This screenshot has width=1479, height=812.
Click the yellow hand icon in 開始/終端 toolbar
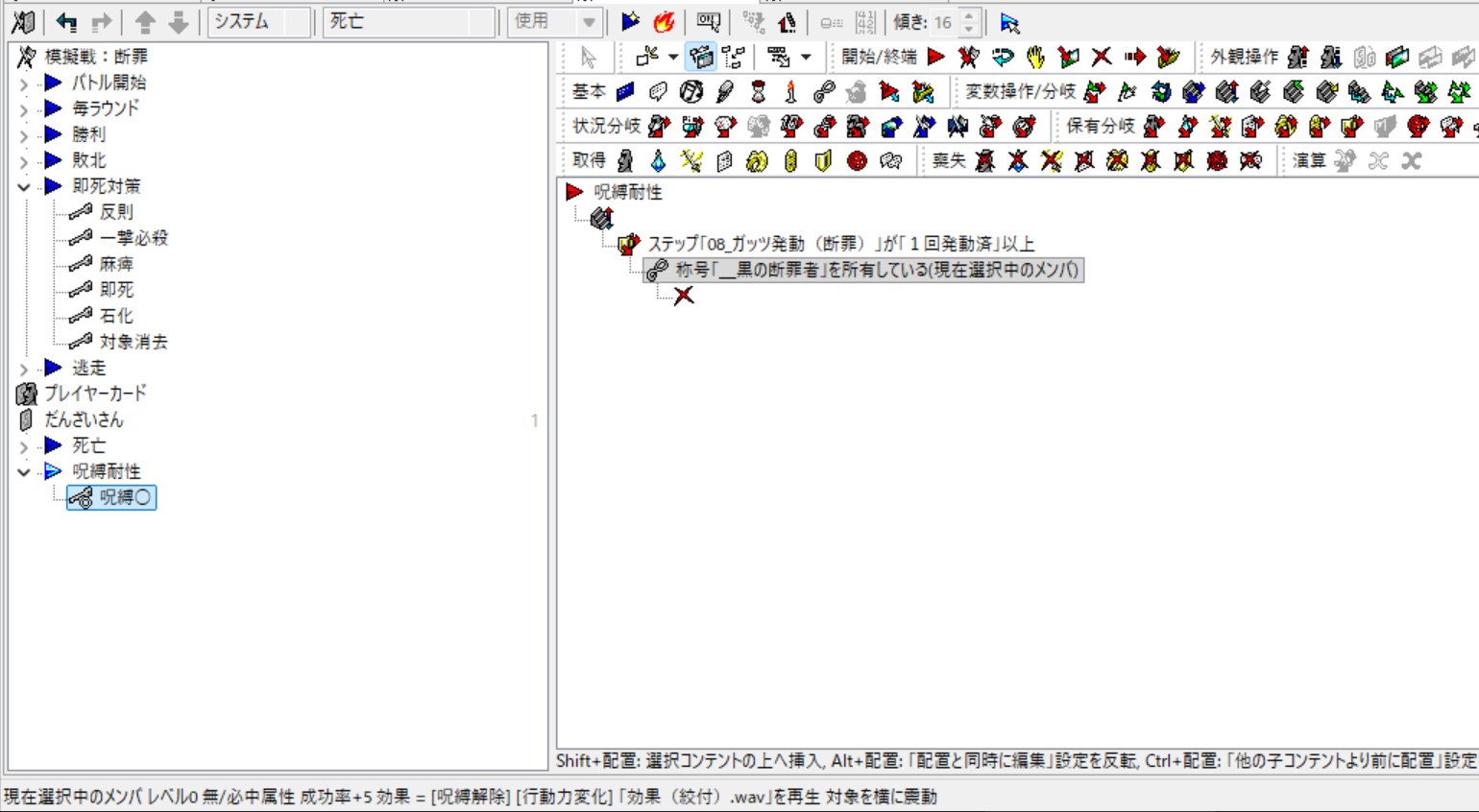pos(1035,57)
